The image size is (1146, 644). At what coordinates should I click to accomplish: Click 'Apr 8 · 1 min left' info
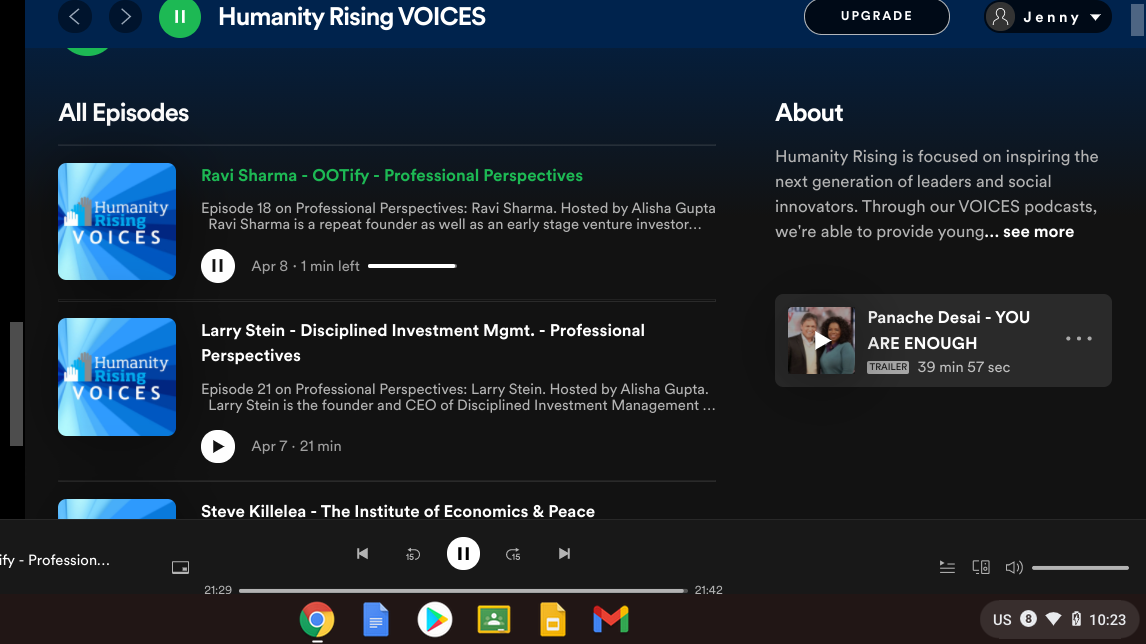tap(306, 267)
